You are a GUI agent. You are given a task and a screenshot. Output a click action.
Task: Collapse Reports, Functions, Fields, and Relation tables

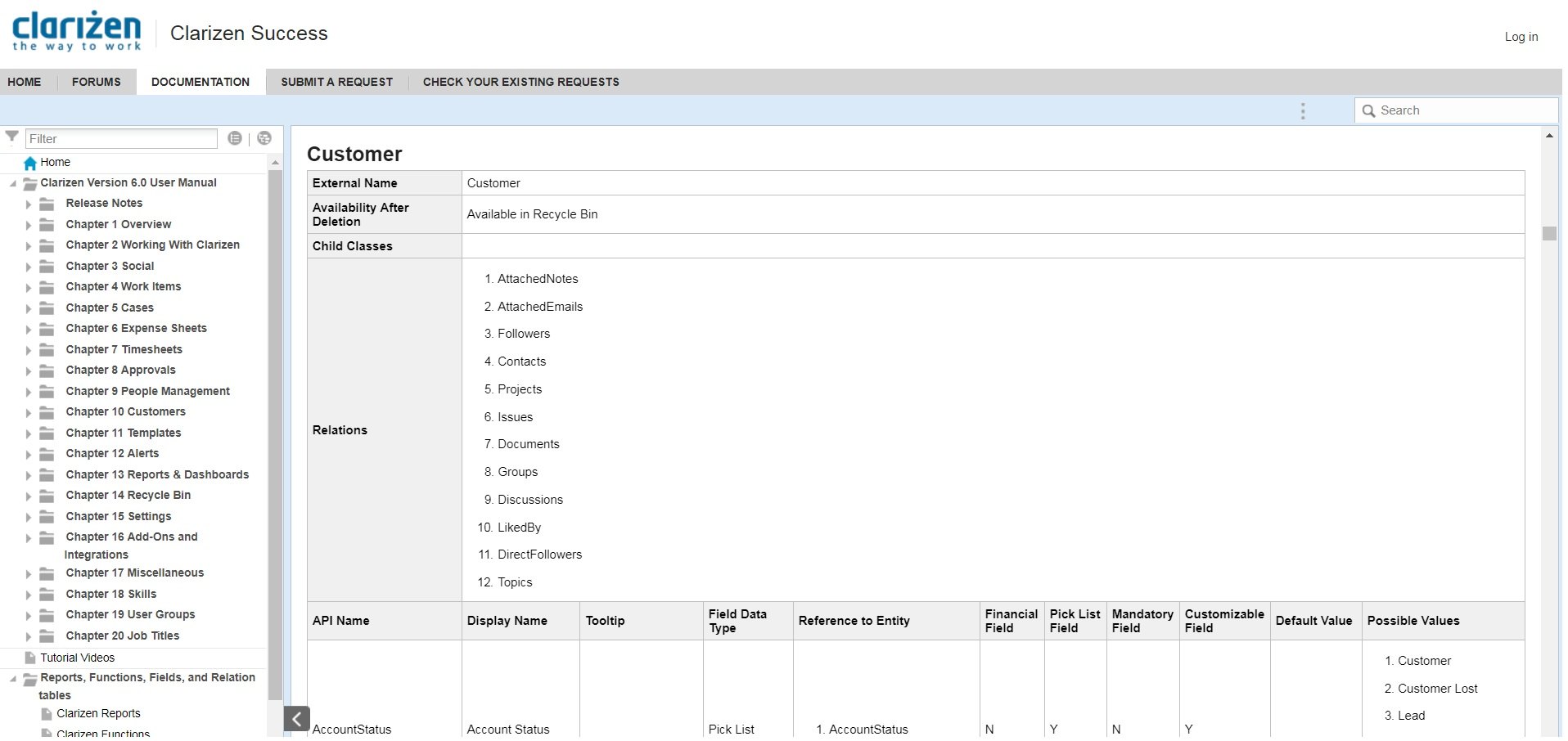tap(13, 678)
